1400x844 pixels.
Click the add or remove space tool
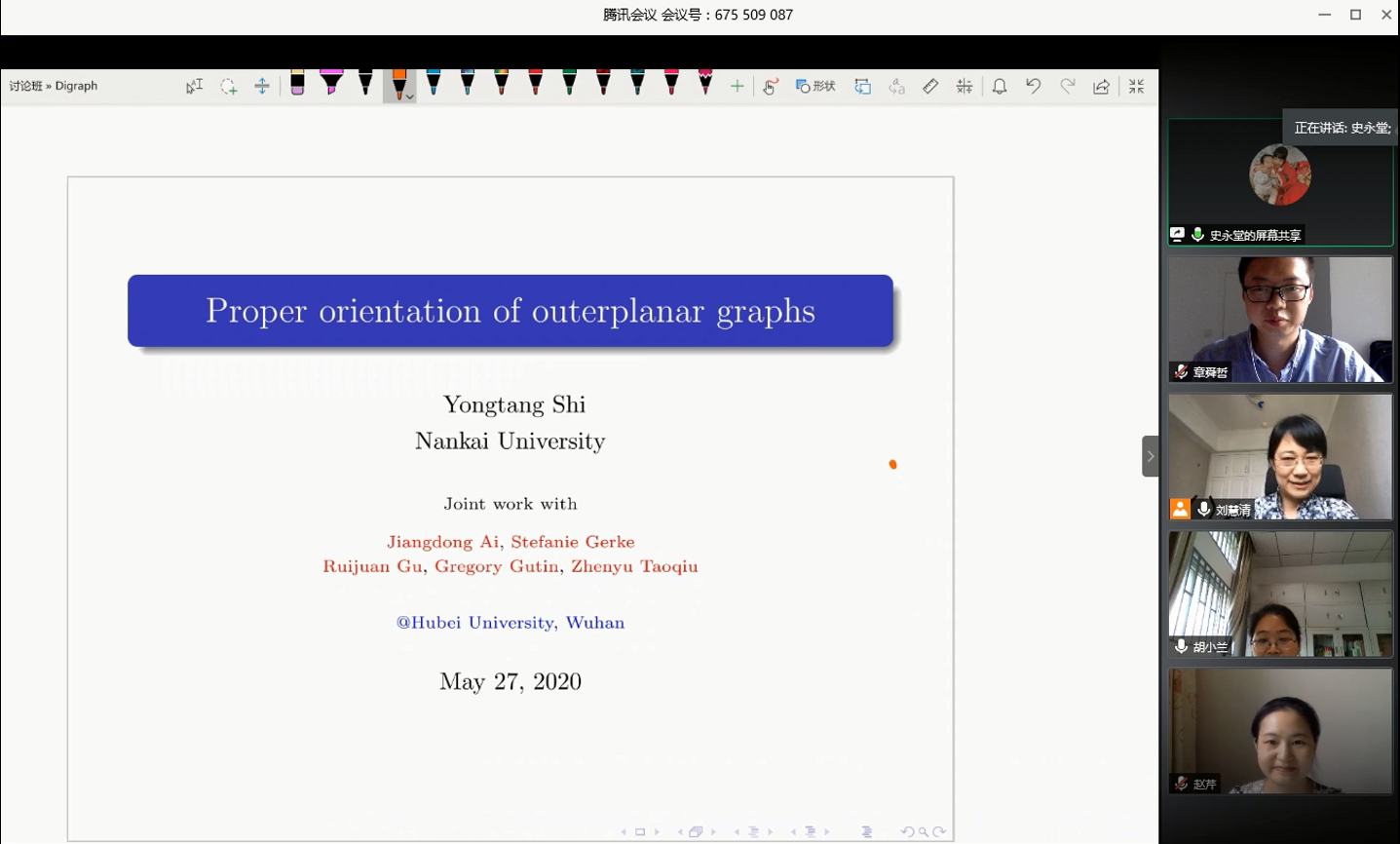pos(262,87)
